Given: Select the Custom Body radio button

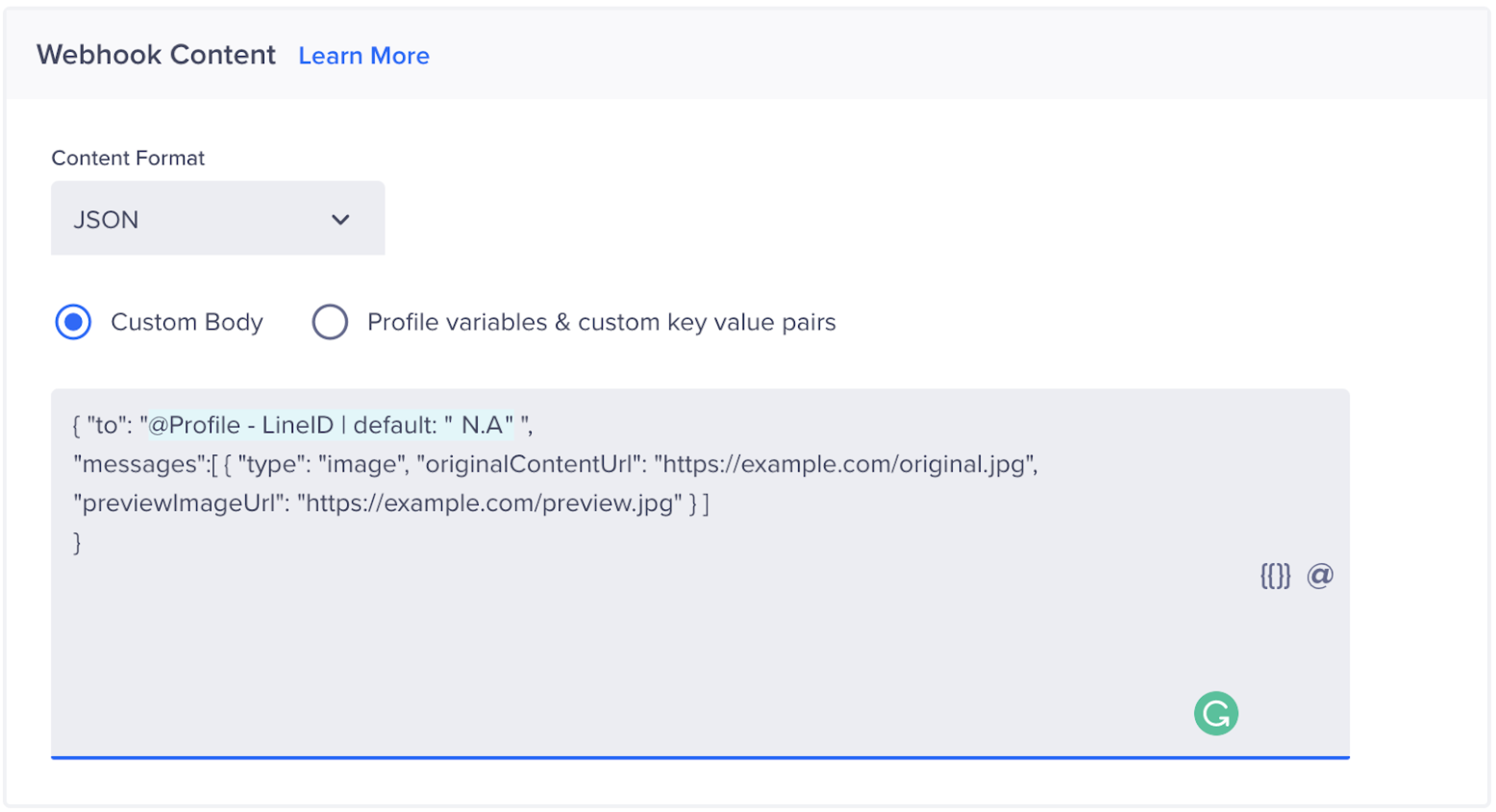Looking at the screenshot, I should 73,321.
